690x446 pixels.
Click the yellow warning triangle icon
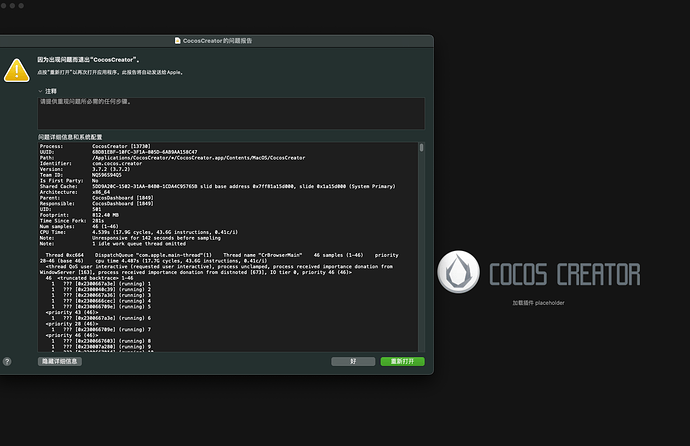point(17,70)
